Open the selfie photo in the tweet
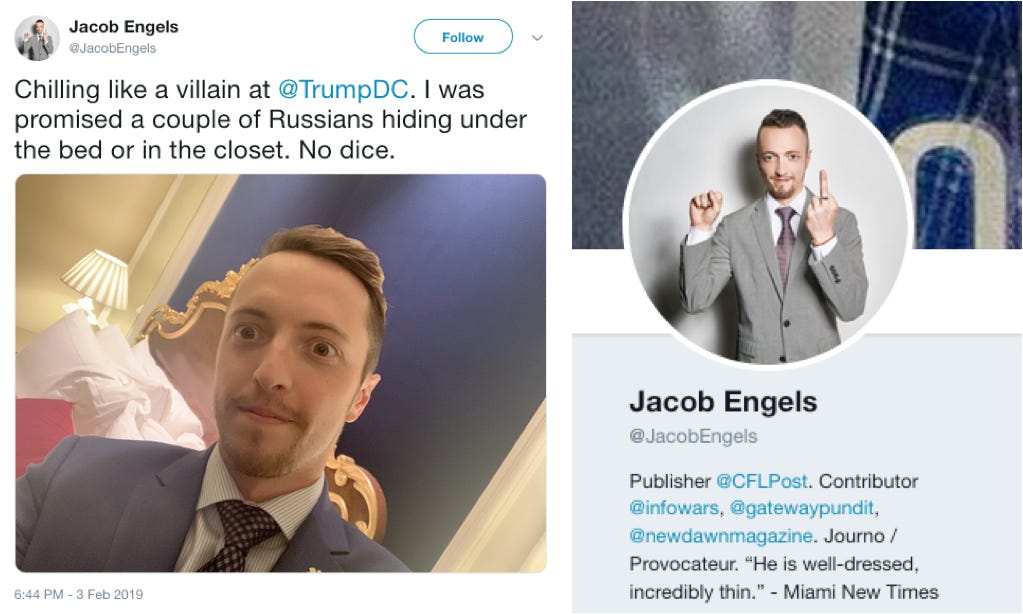This screenshot has height=614, width=1023. coord(281,373)
